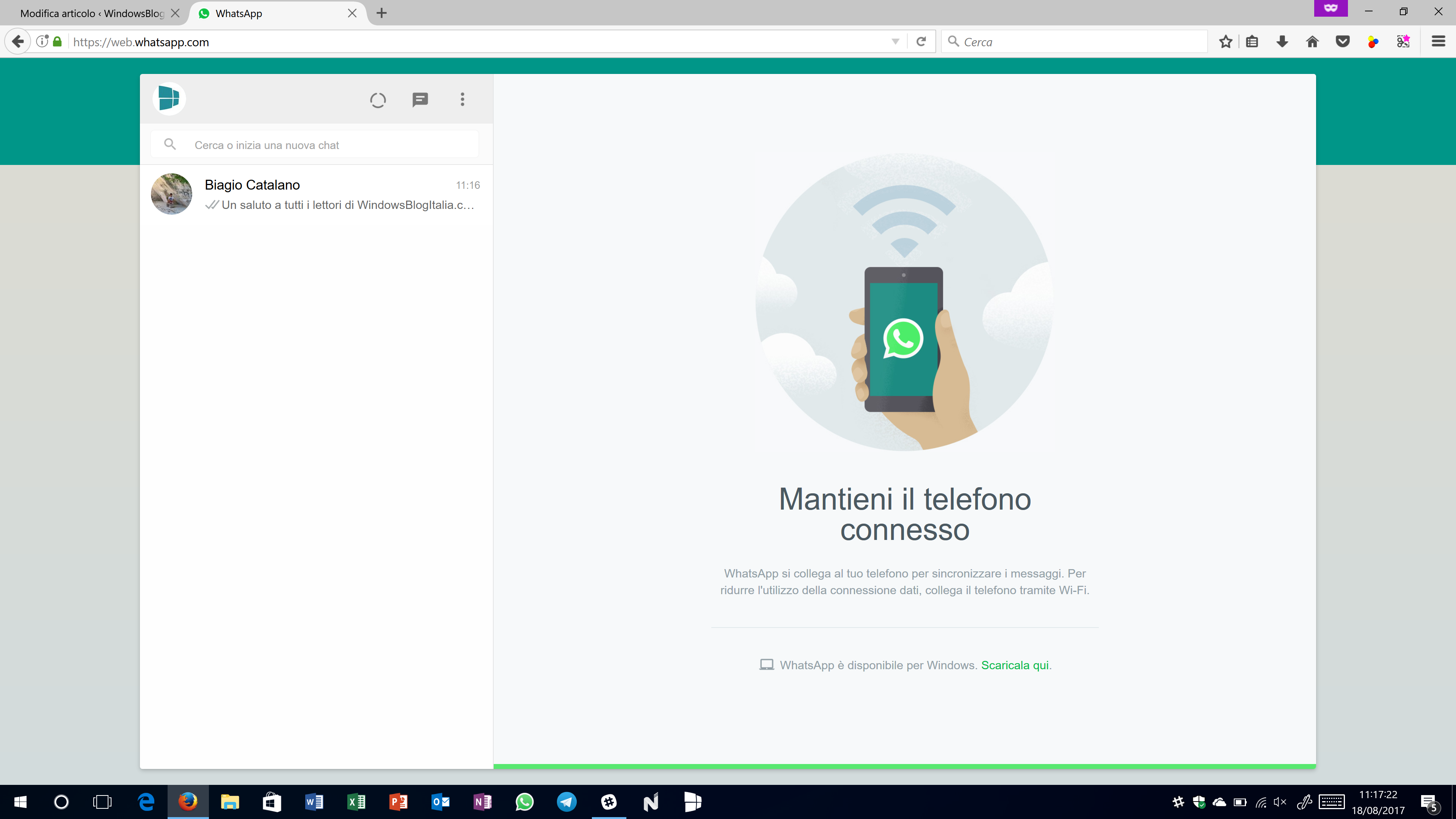This screenshot has height=819, width=1456.
Task: Click the green secure padlock icon
Action: click(57, 41)
